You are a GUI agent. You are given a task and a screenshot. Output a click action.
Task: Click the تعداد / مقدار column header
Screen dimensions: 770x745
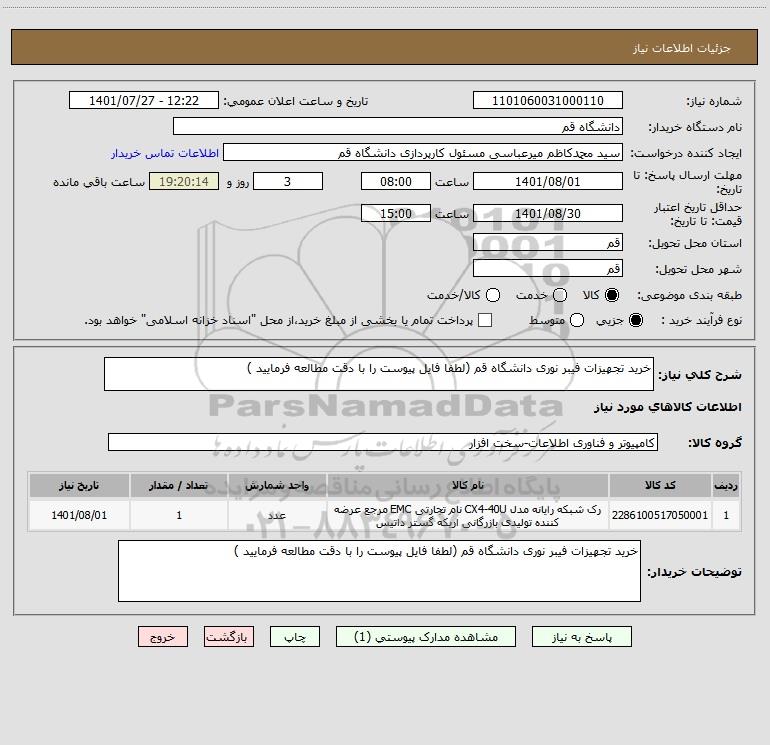pos(179,485)
